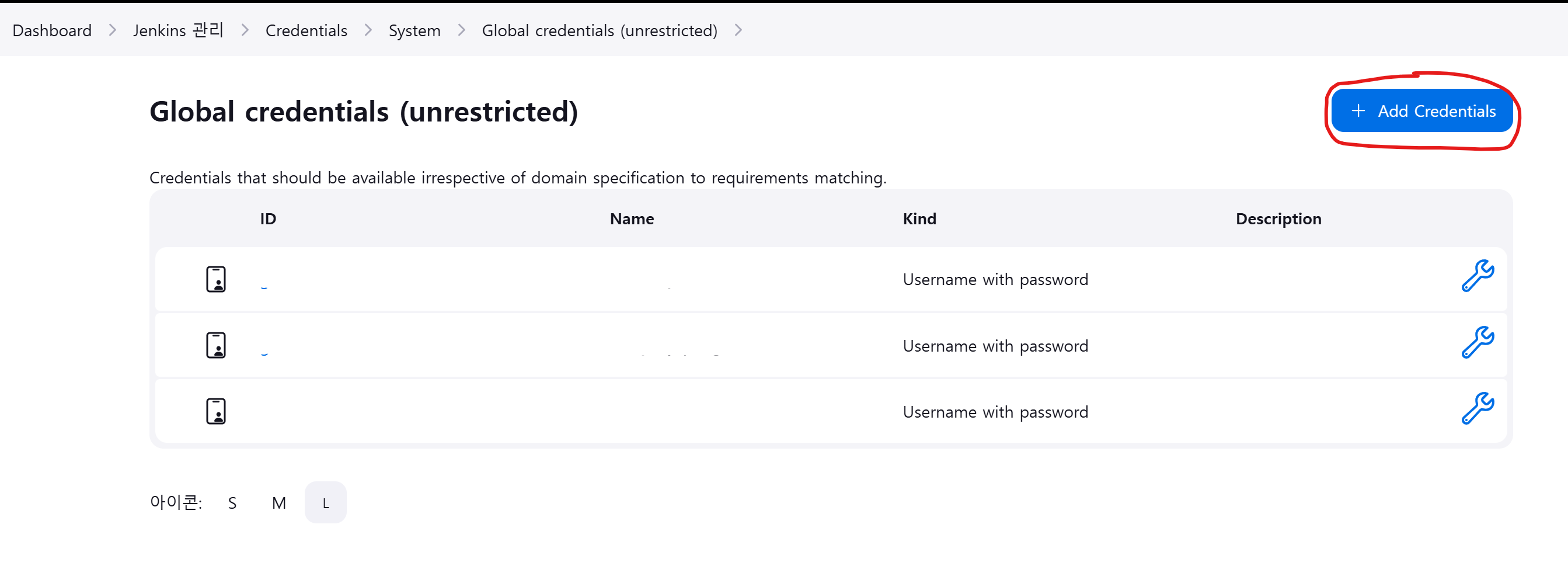Open wrench settings for third credential

pos(1478,409)
